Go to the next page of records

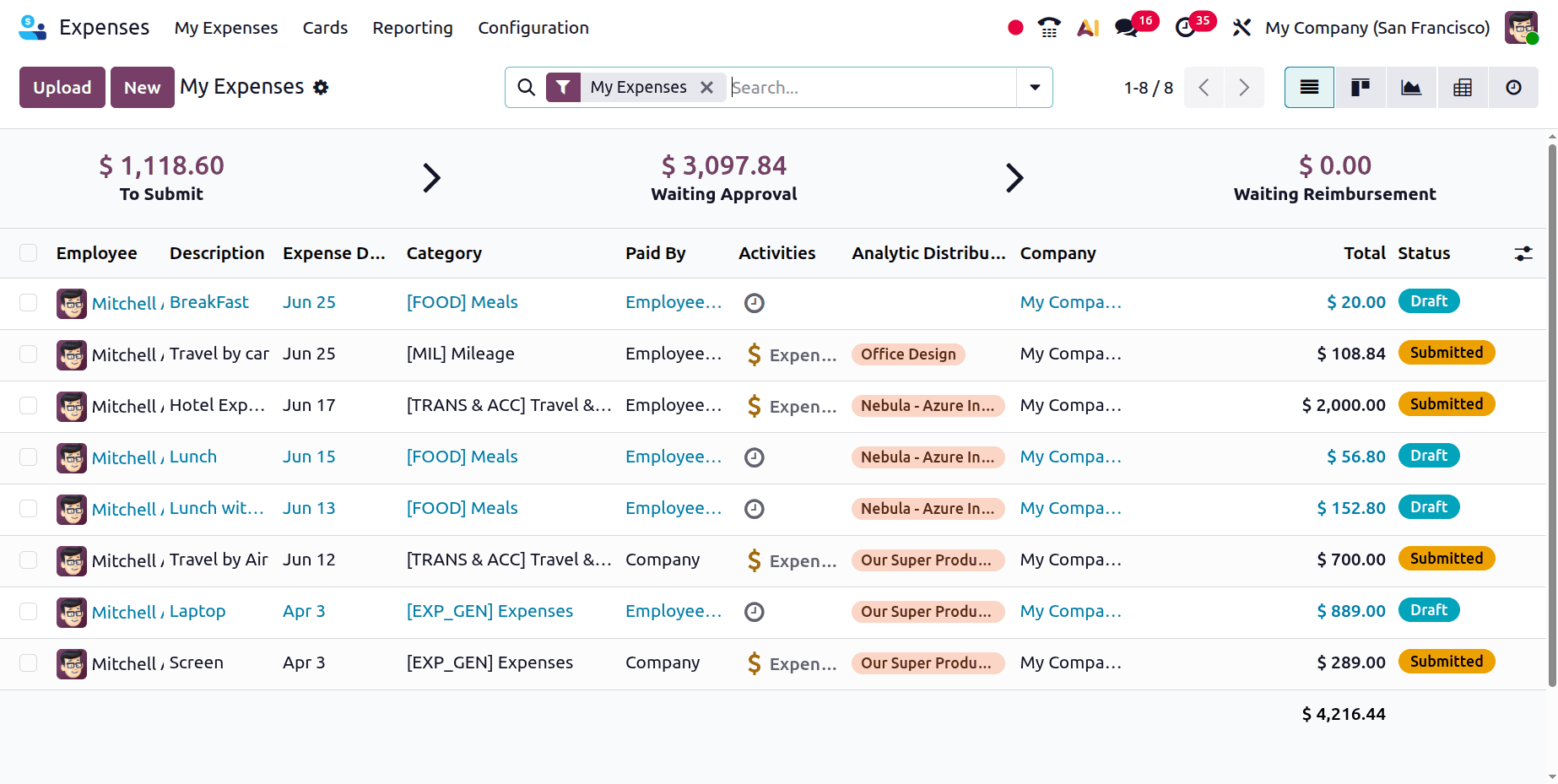tap(1244, 87)
